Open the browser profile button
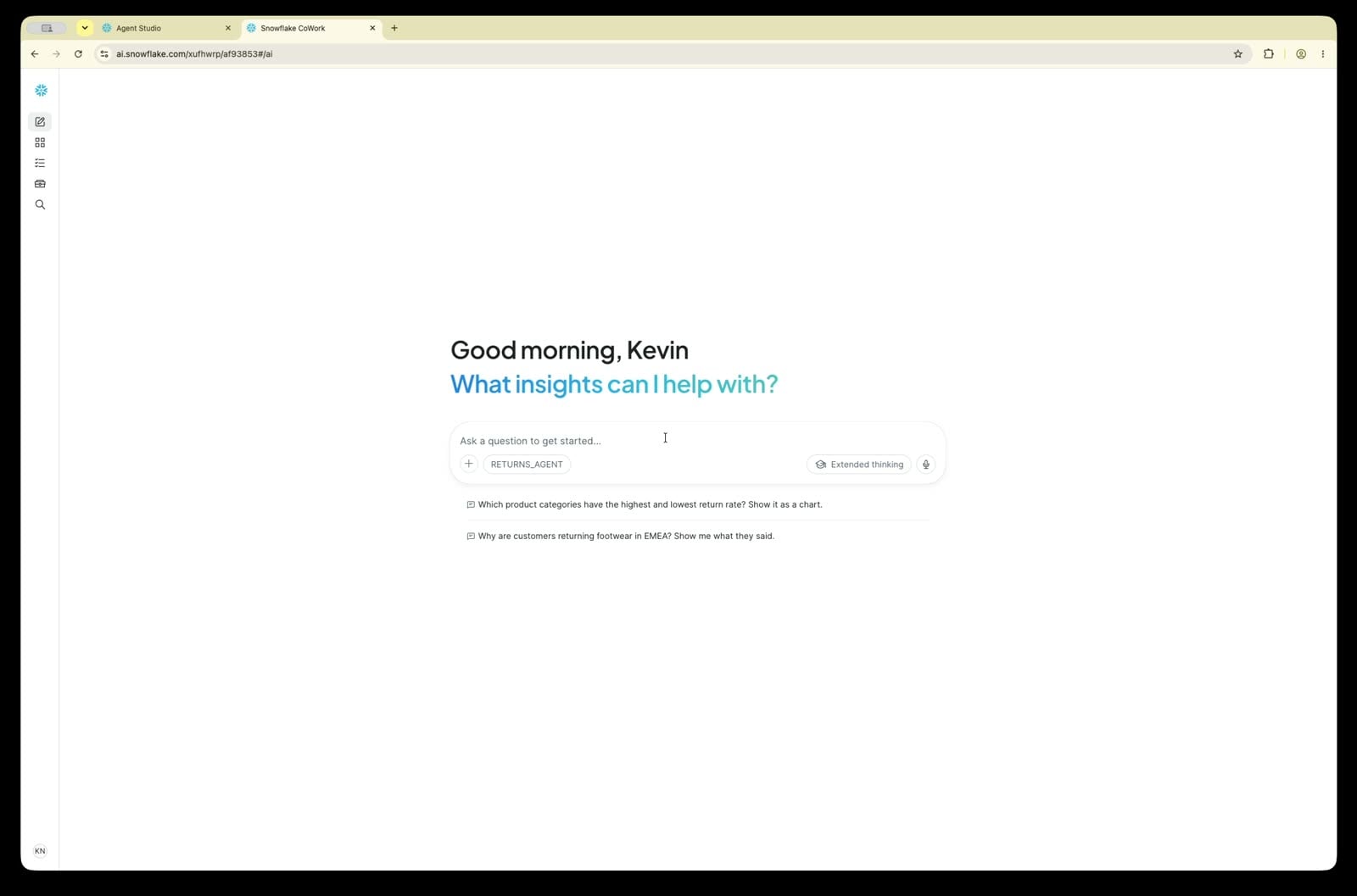The height and width of the screenshot is (896, 1357). point(1301,53)
